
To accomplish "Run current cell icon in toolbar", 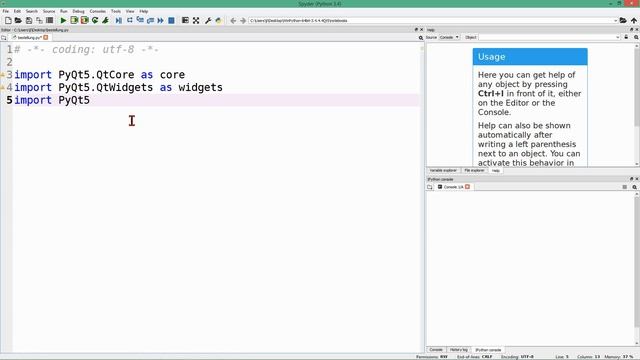I will [74, 20].
